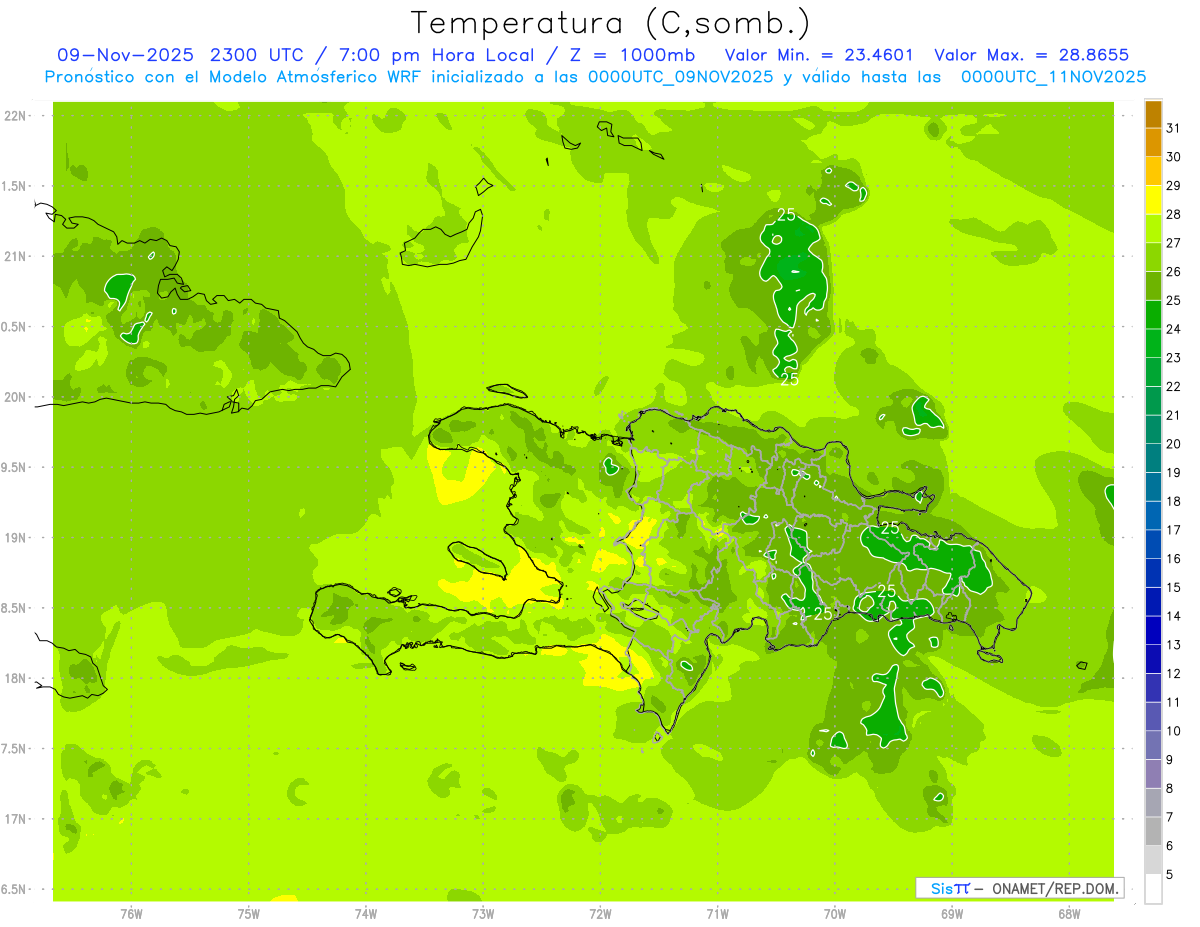Click the "68W" longitude axis label

point(1069,914)
